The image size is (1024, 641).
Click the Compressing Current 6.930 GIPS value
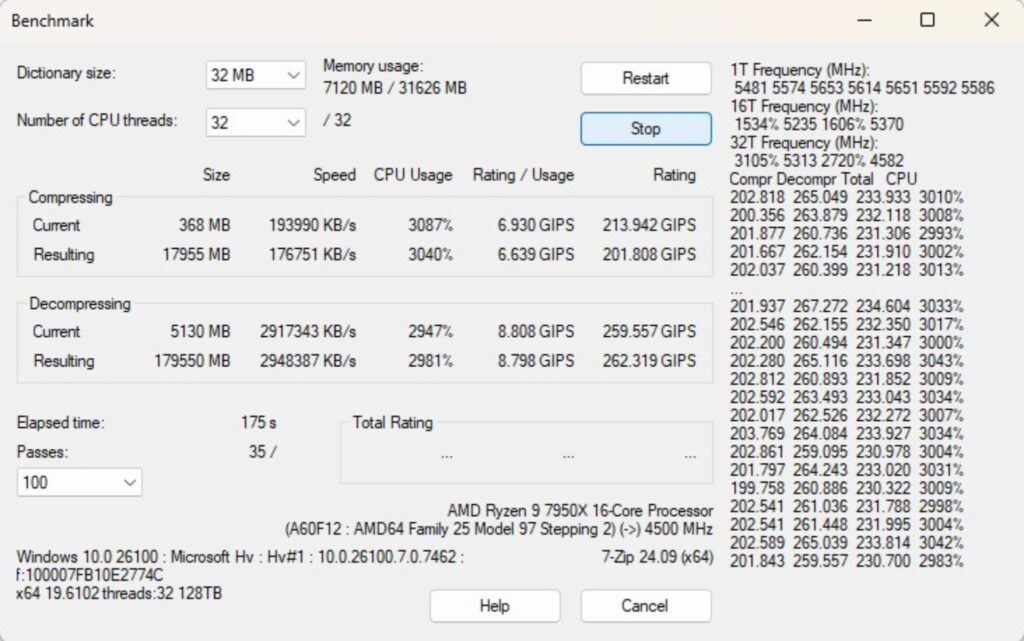[x=536, y=225]
